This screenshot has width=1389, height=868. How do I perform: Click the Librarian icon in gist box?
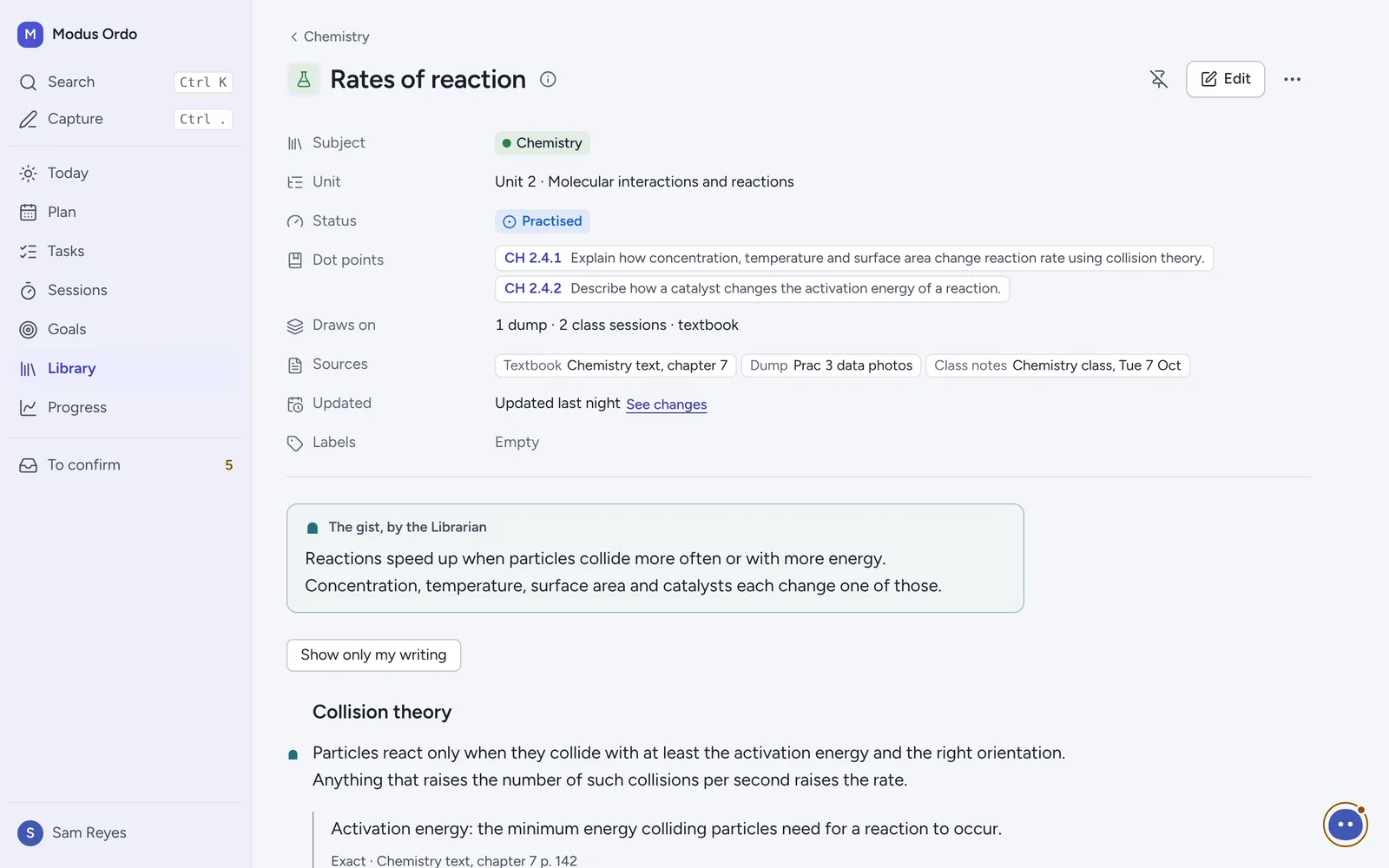(313, 528)
